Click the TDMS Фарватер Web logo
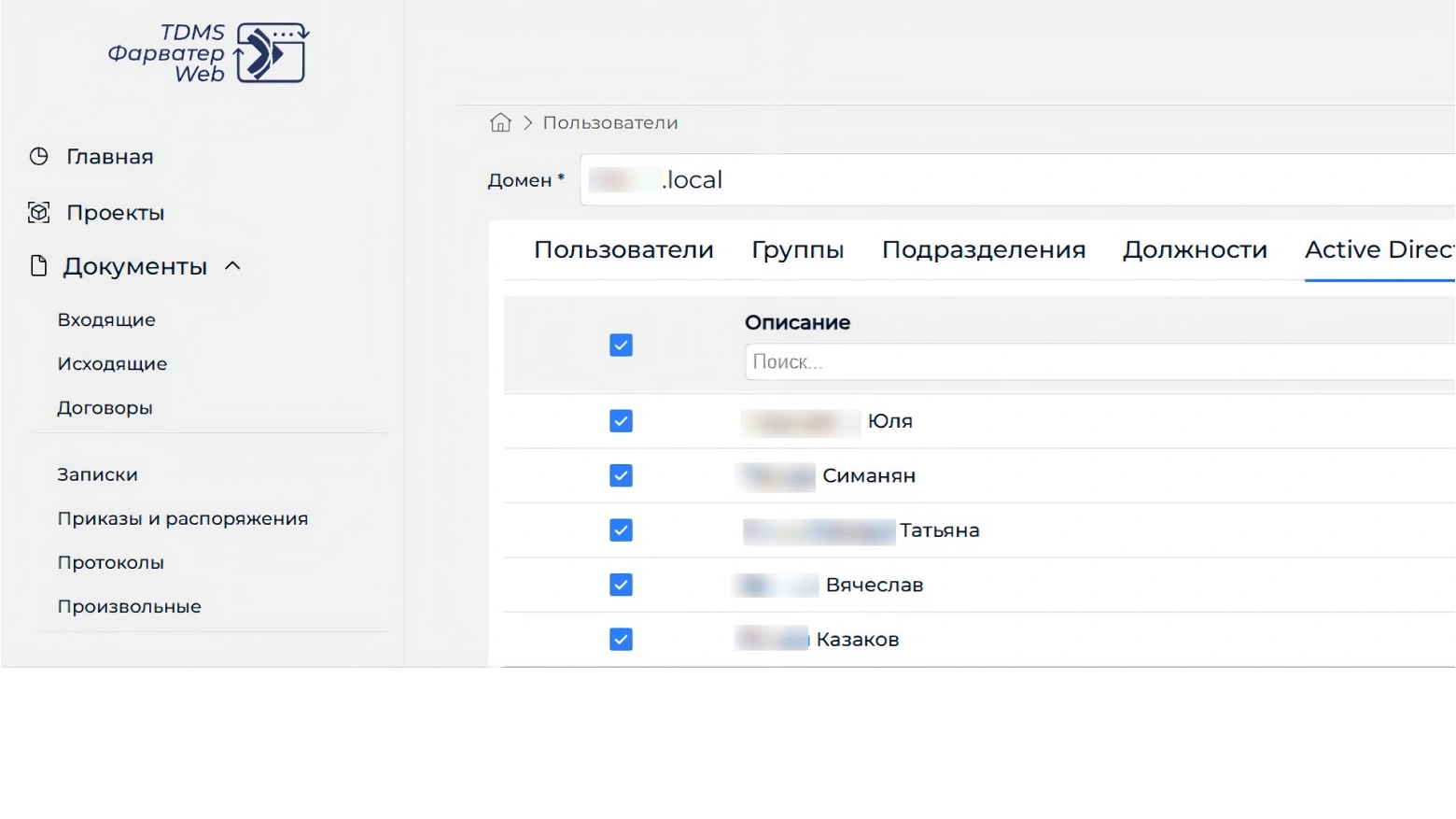 click(x=209, y=53)
